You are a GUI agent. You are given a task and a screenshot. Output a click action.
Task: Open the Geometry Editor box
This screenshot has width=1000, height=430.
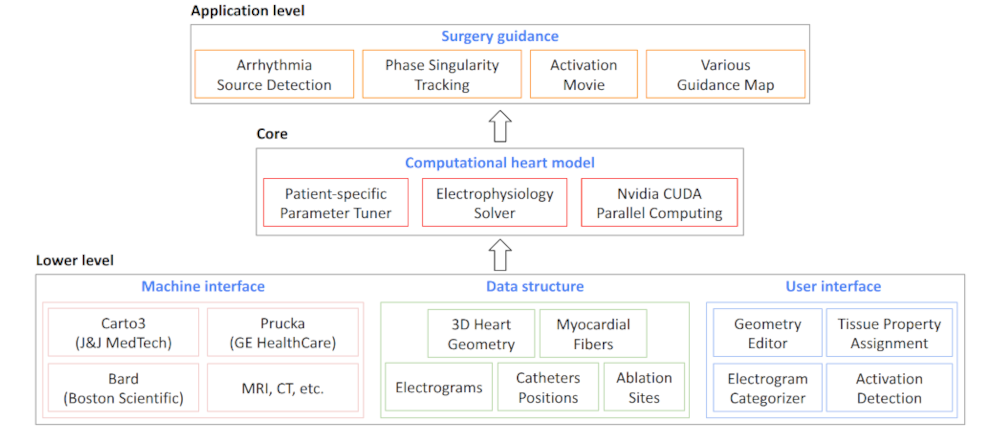[x=768, y=334]
